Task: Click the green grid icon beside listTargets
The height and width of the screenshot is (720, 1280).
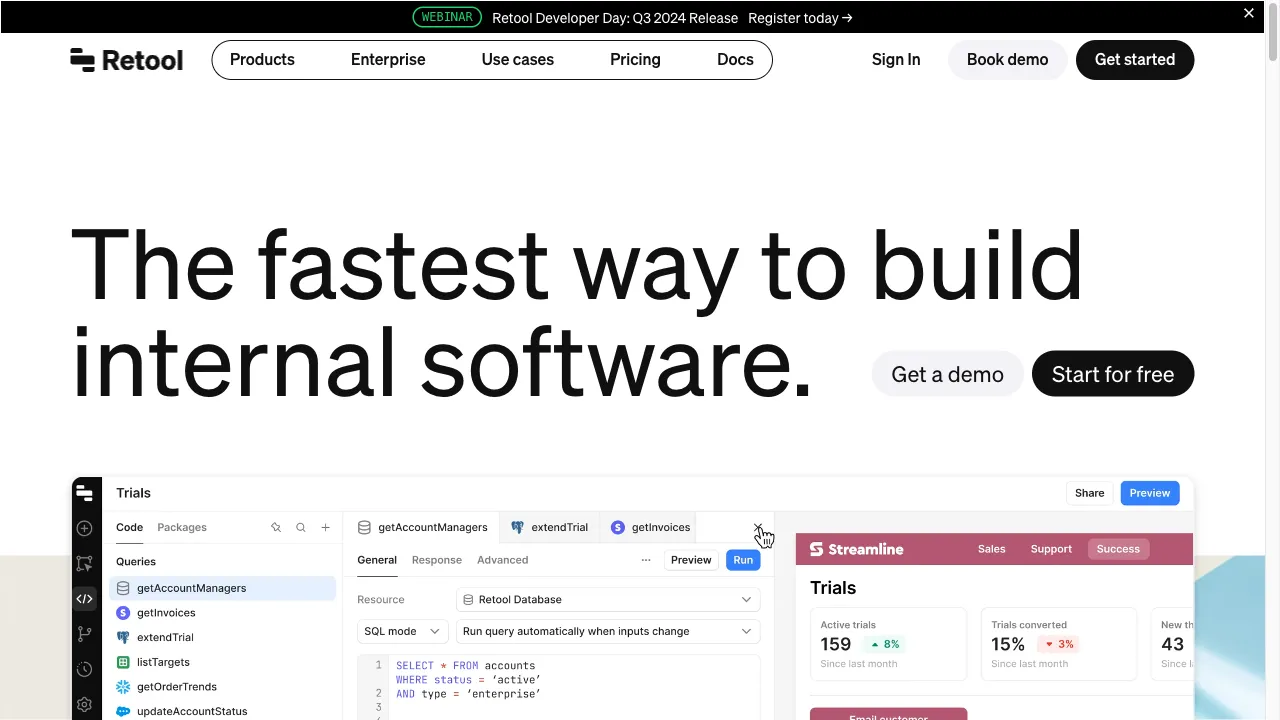Action: (123, 662)
